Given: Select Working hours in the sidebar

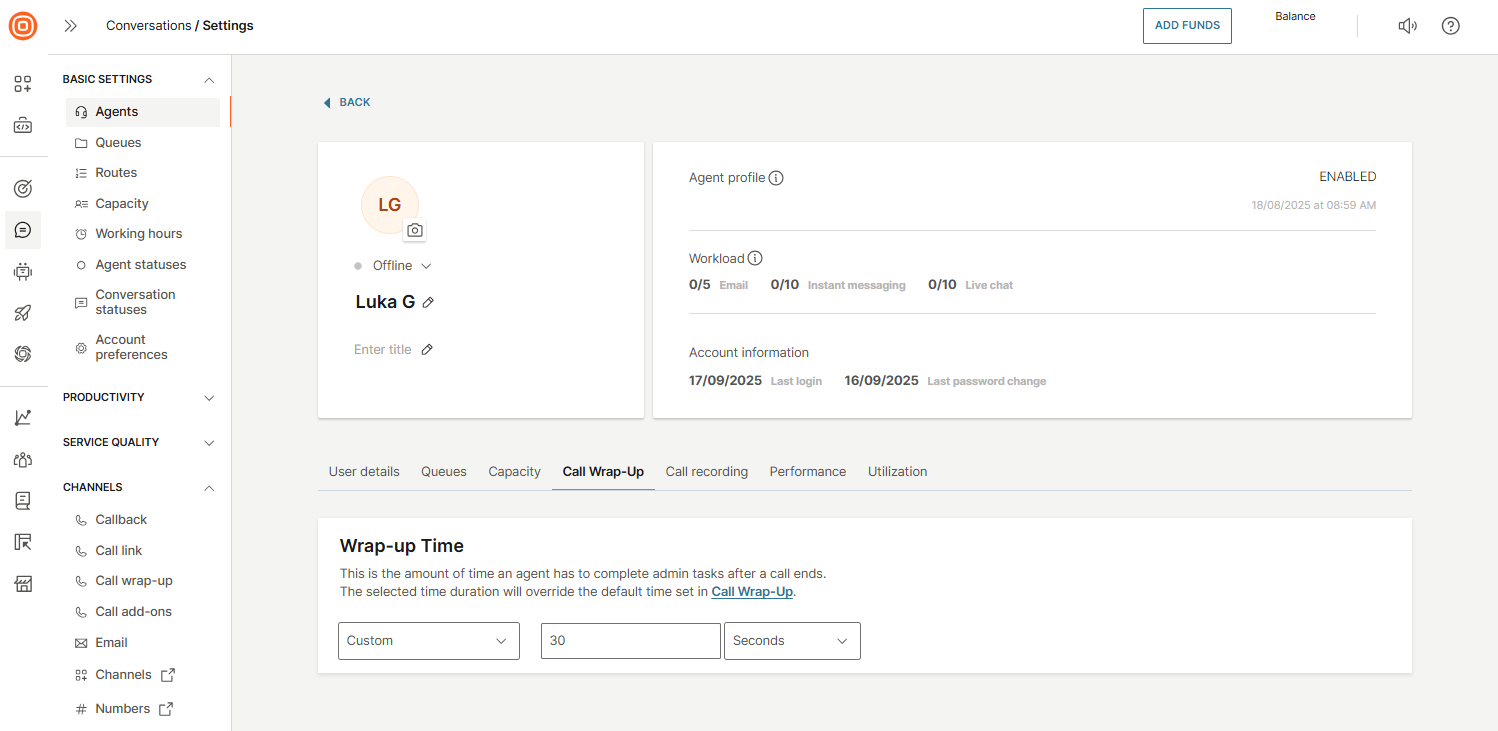Looking at the screenshot, I should click(138, 234).
